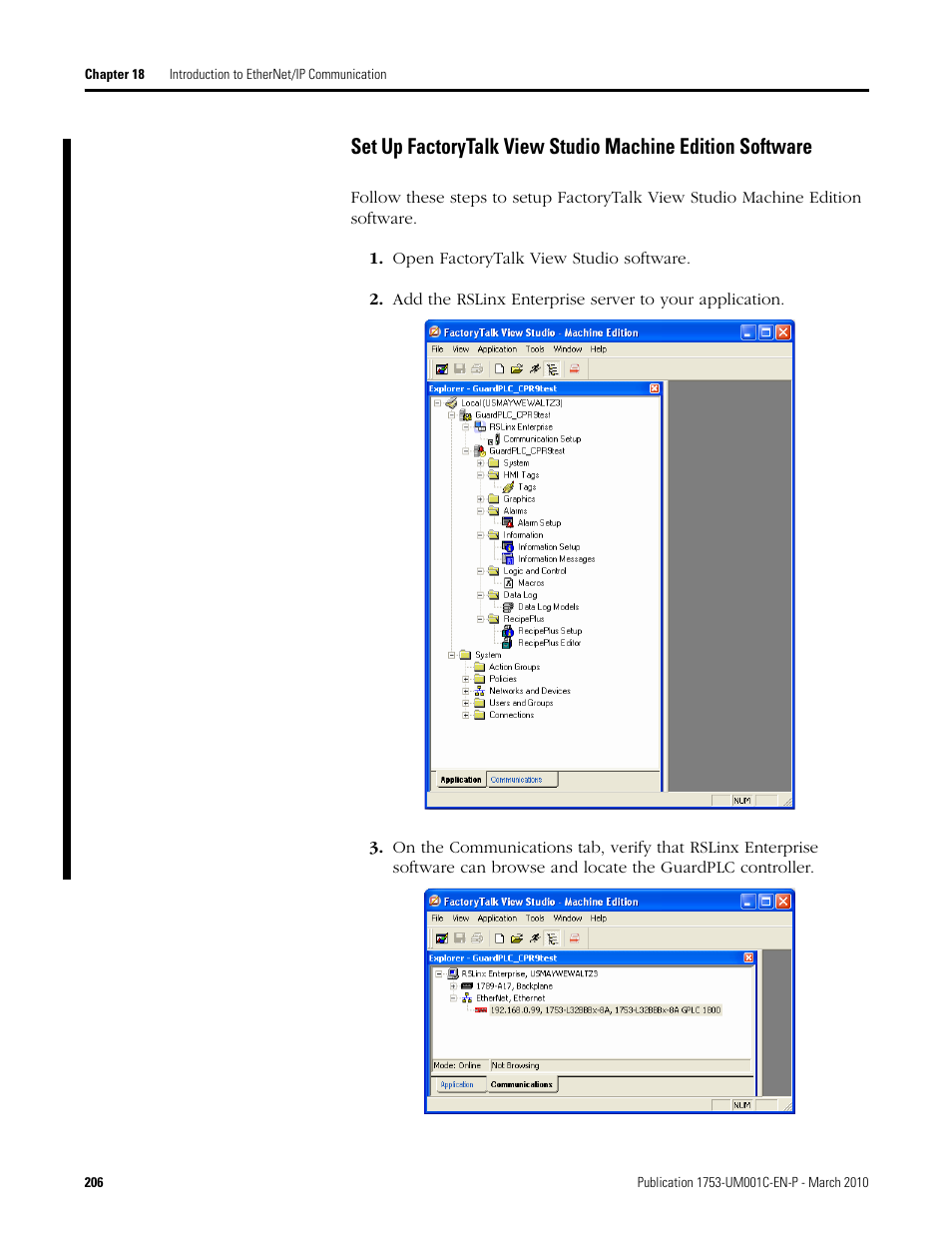Screen dimensions: 952x1233
Task: Select Action Groups tree item
Action: coord(514,667)
